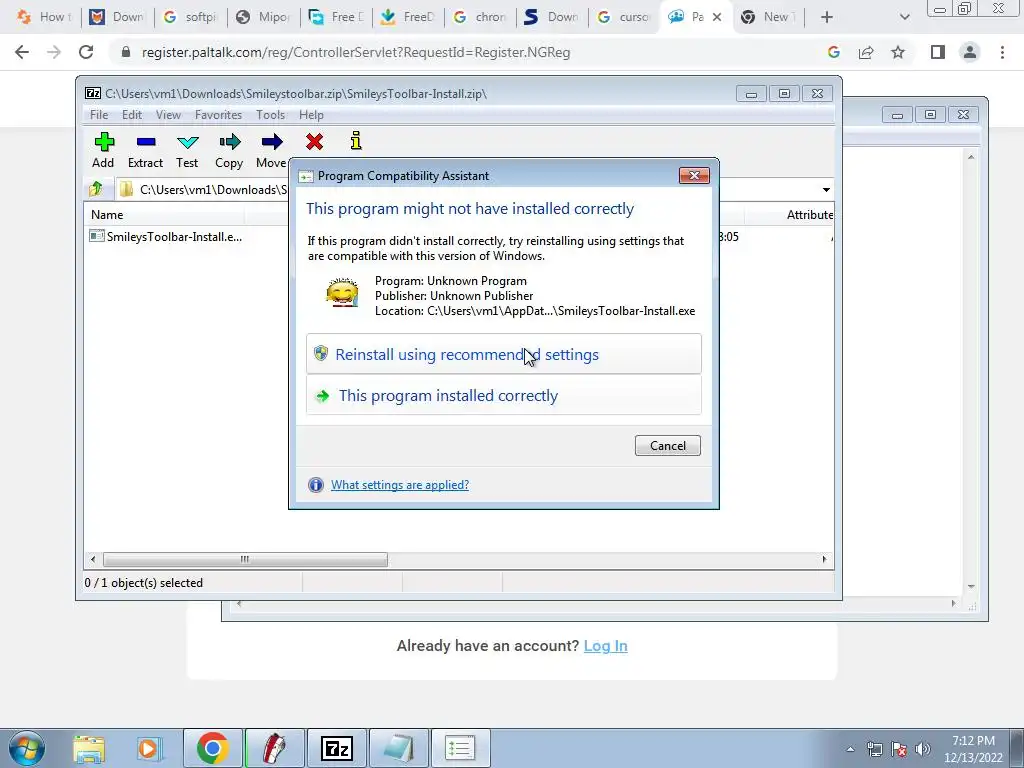This screenshot has width=1024, height=768.
Task: Click the 7-Zip horizontal scrollbar thumb
Action: coord(245,559)
